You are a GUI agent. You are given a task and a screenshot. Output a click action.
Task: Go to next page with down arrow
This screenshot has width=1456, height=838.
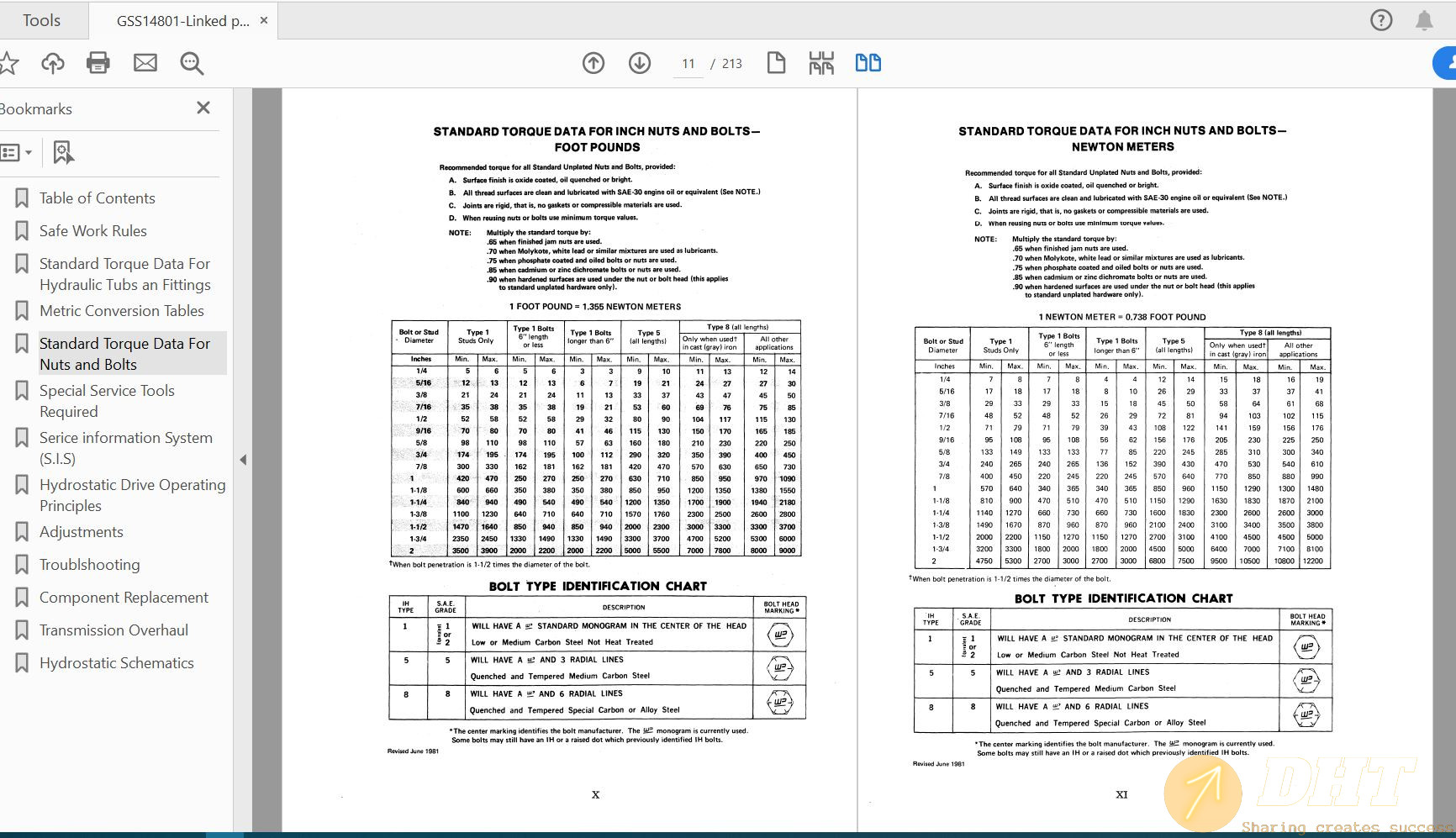click(640, 63)
